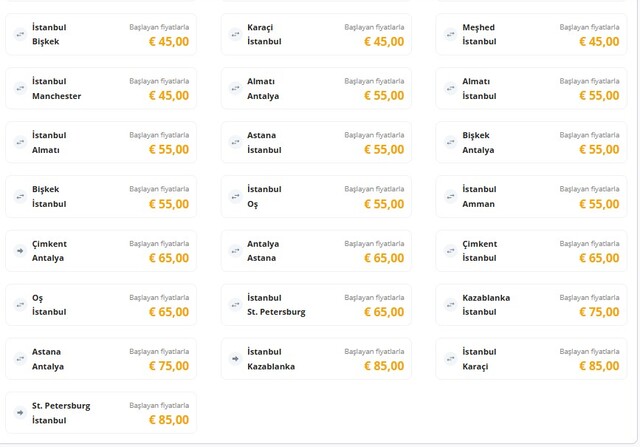Click the € 75,00 price on Astana–Antalya
This screenshot has width=640, height=447.
pyautogui.click(x=169, y=365)
